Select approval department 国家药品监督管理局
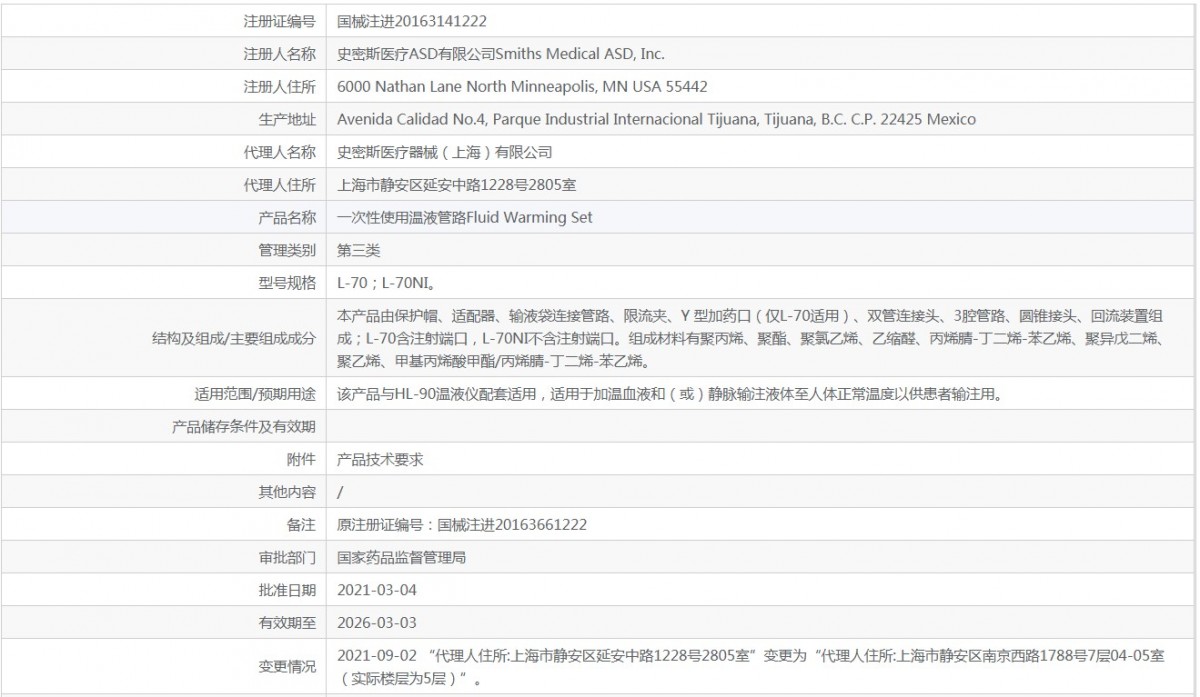The image size is (1200, 697). tap(402, 557)
